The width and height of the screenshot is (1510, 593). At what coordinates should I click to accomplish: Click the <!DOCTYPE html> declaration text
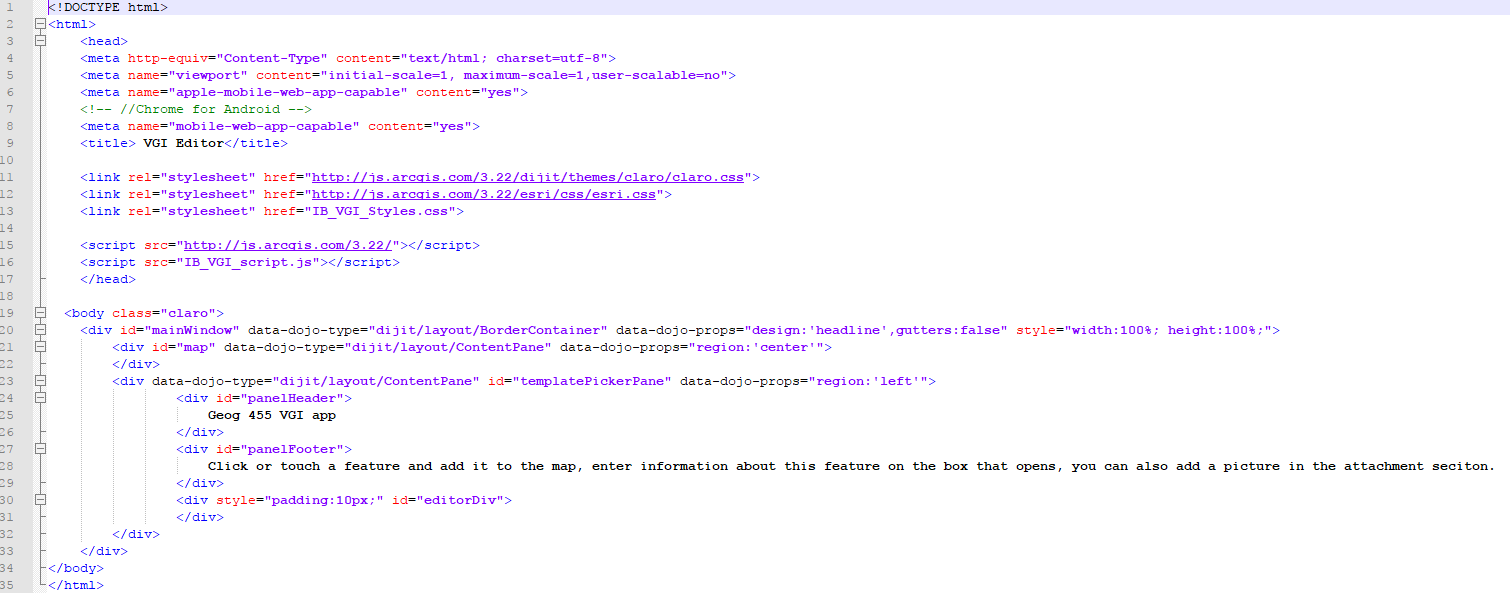108,7
